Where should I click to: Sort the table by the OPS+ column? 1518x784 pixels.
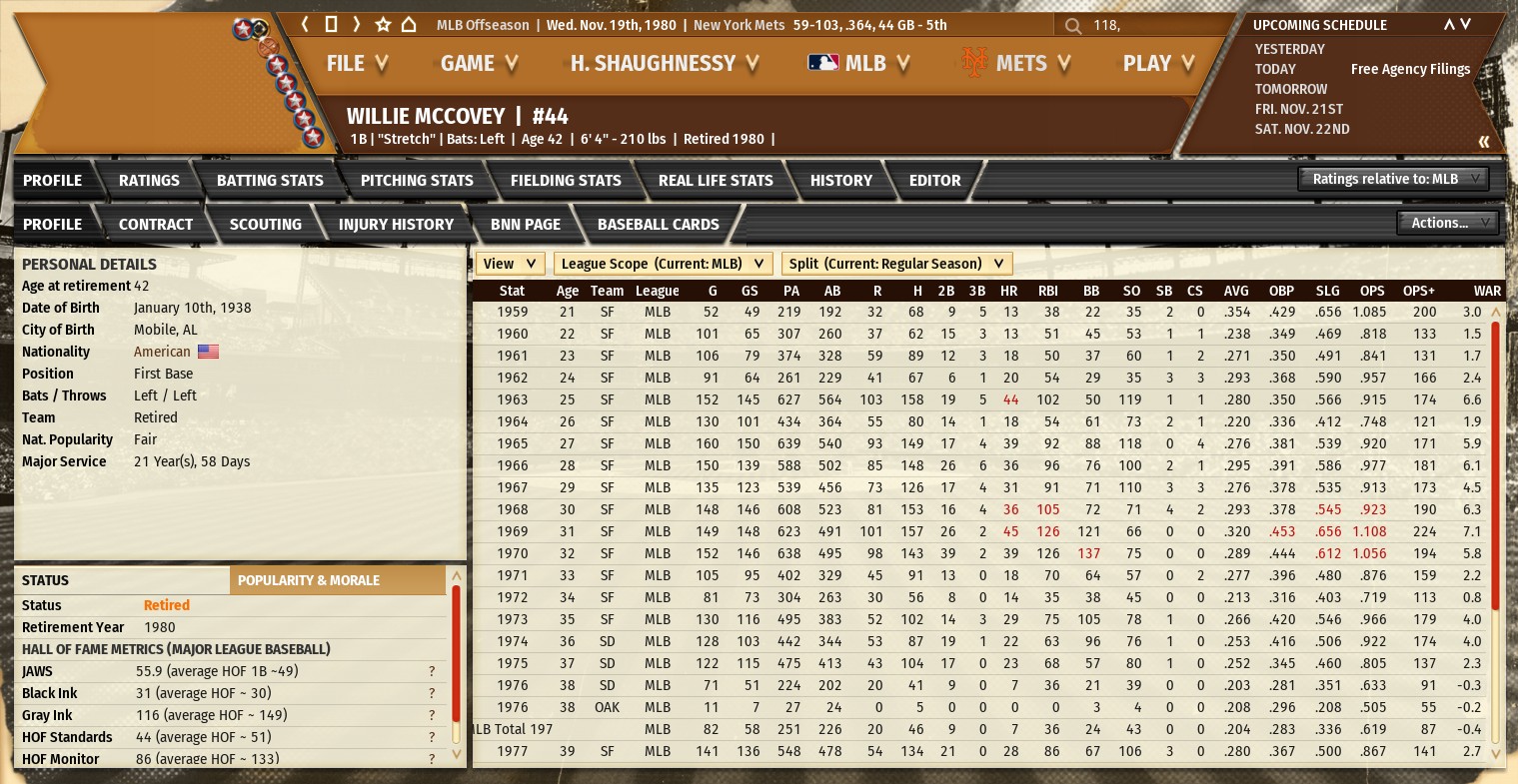coord(1419,291)
